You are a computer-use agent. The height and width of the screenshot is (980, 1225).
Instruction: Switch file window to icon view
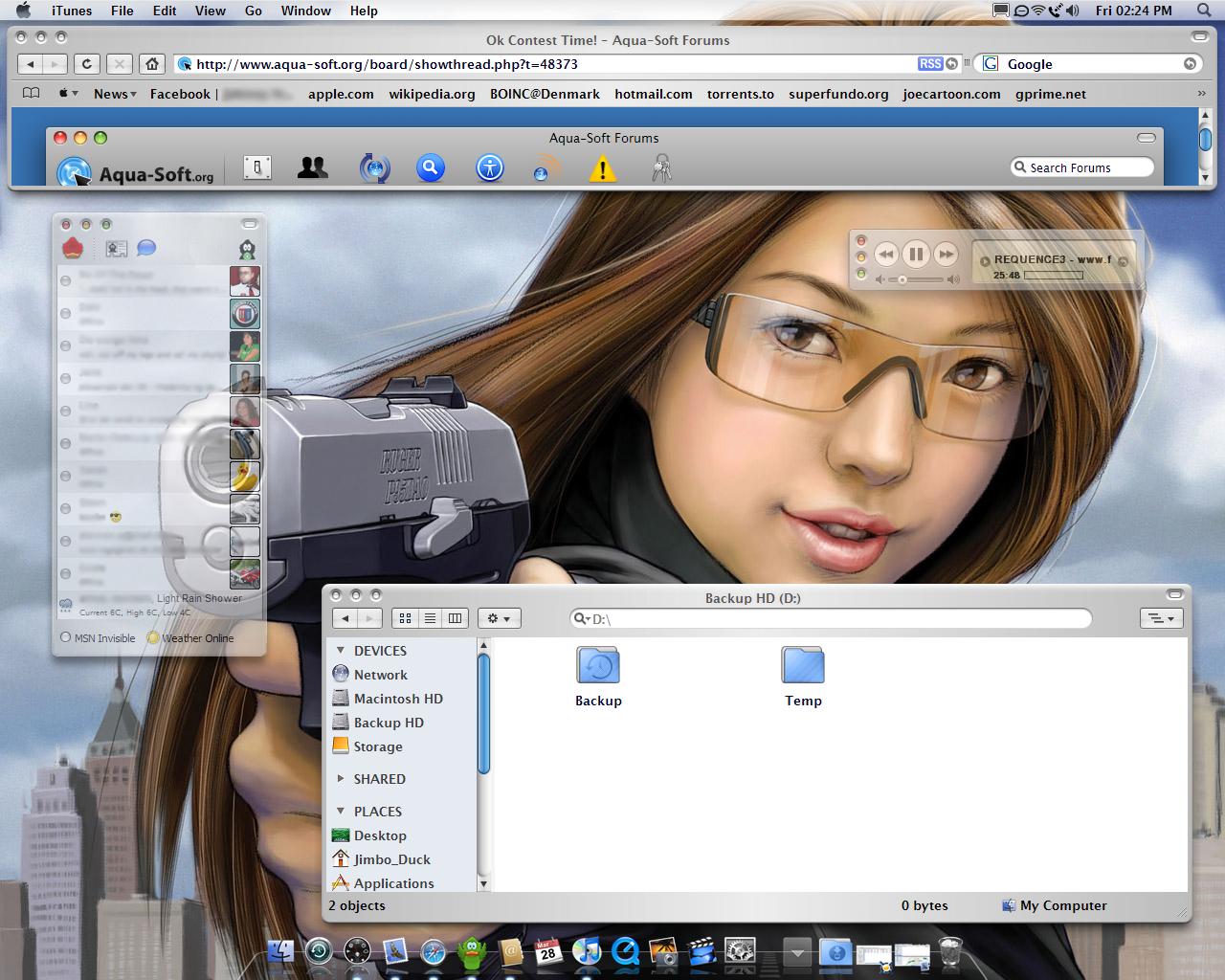[406, 618]
